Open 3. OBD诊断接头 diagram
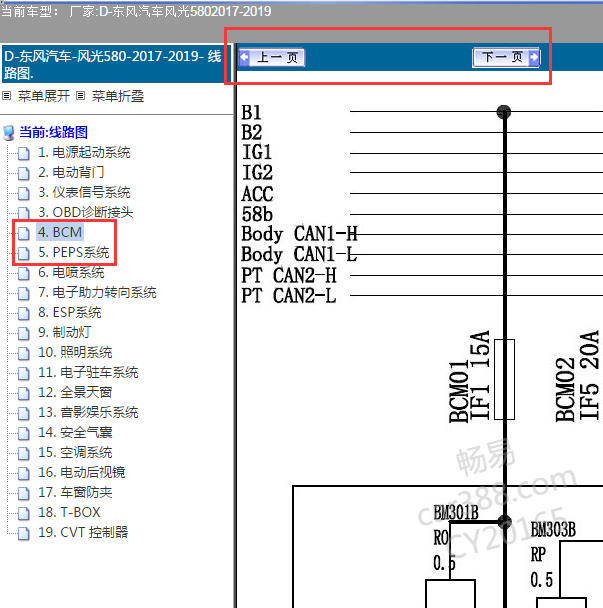Screen dimensions: 603x608 click(x=86, y=212)
